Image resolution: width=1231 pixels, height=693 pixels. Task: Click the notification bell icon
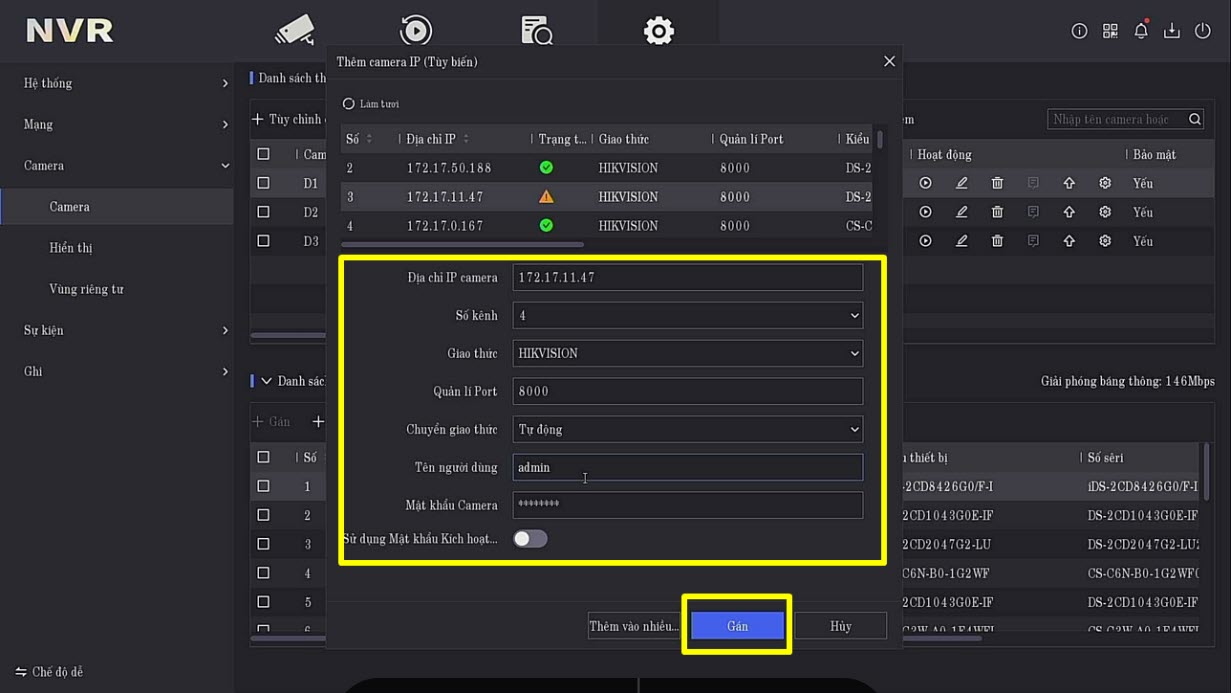pos(1141,31)
